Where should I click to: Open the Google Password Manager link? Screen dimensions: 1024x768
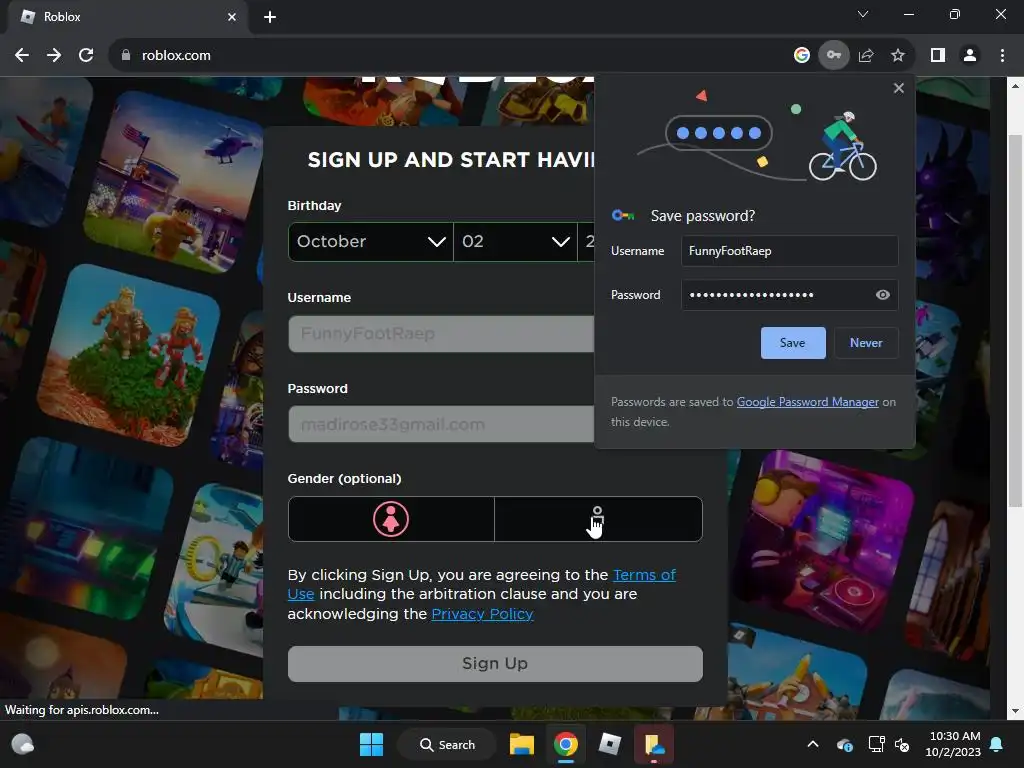pyautogui.click(x=807, y=402)
